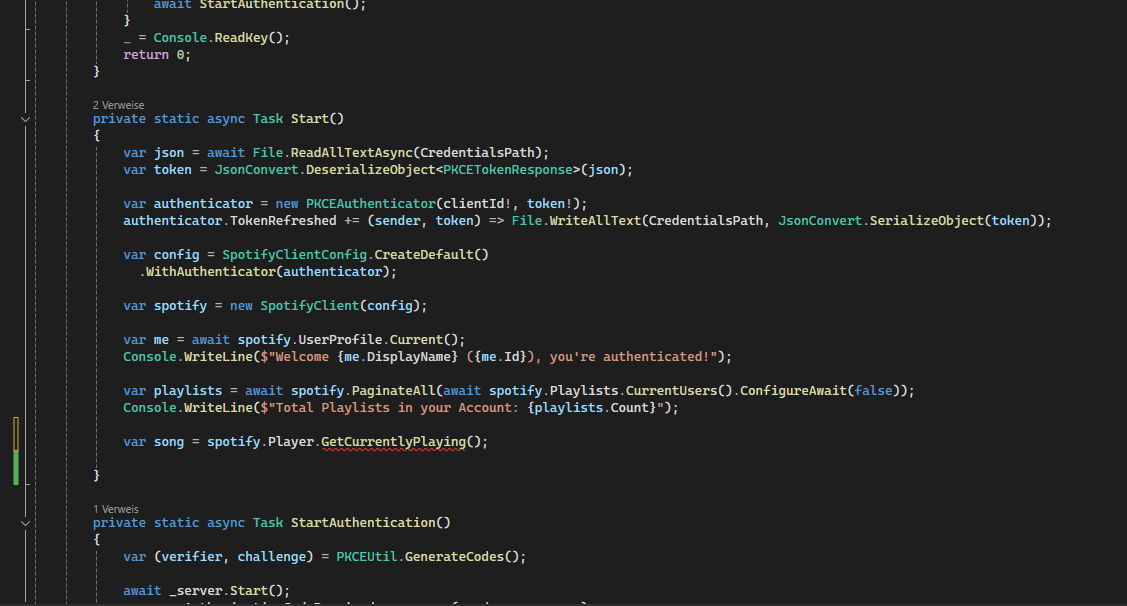Click the ReadKey method call
The height and width of the screenshot is (606, 1127).
[x=241, y=37]
